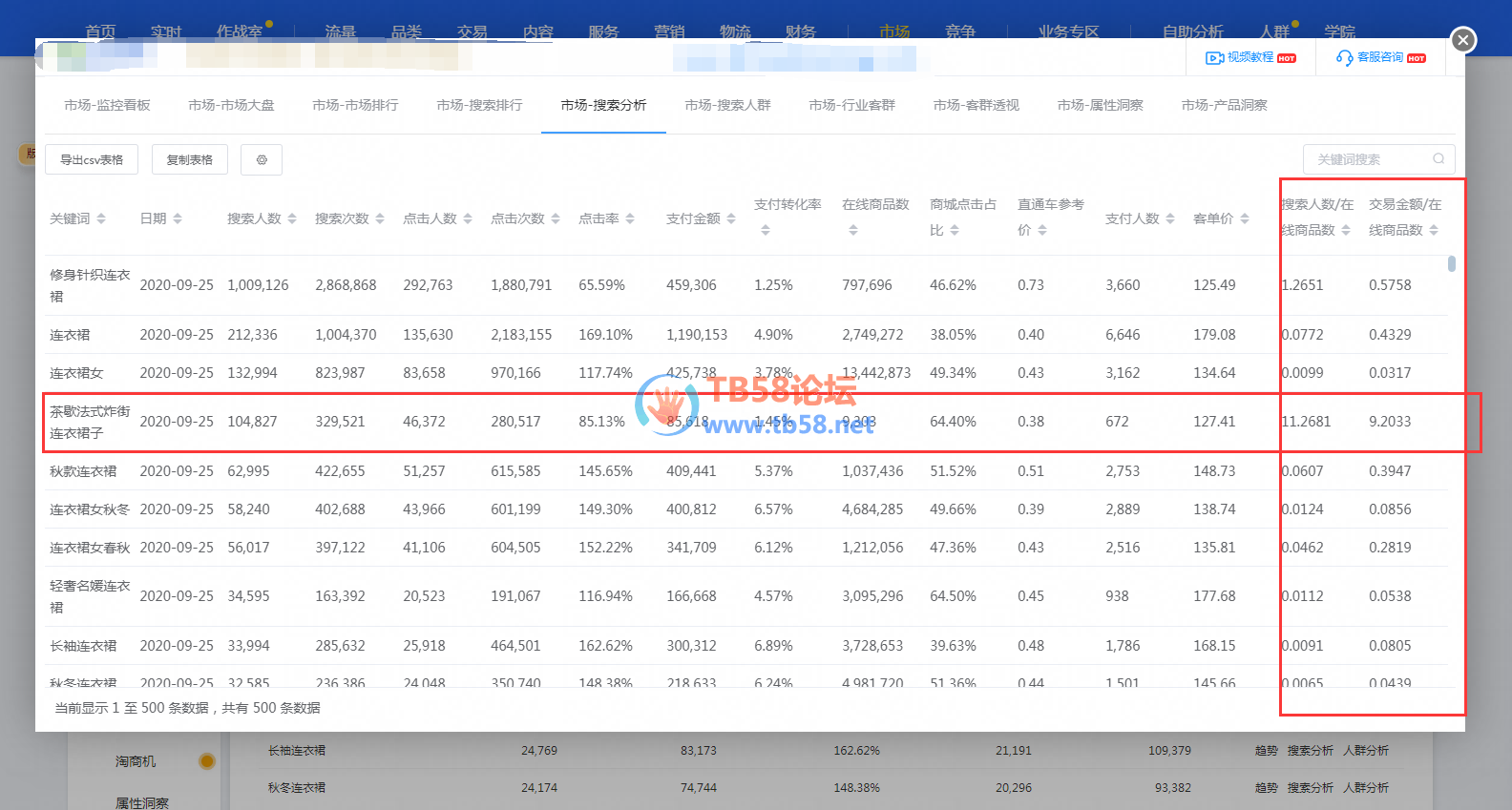Click the 客服咨询 headset icon
The height and width of the screenshot is (810, 1512).
point(1344,58)
